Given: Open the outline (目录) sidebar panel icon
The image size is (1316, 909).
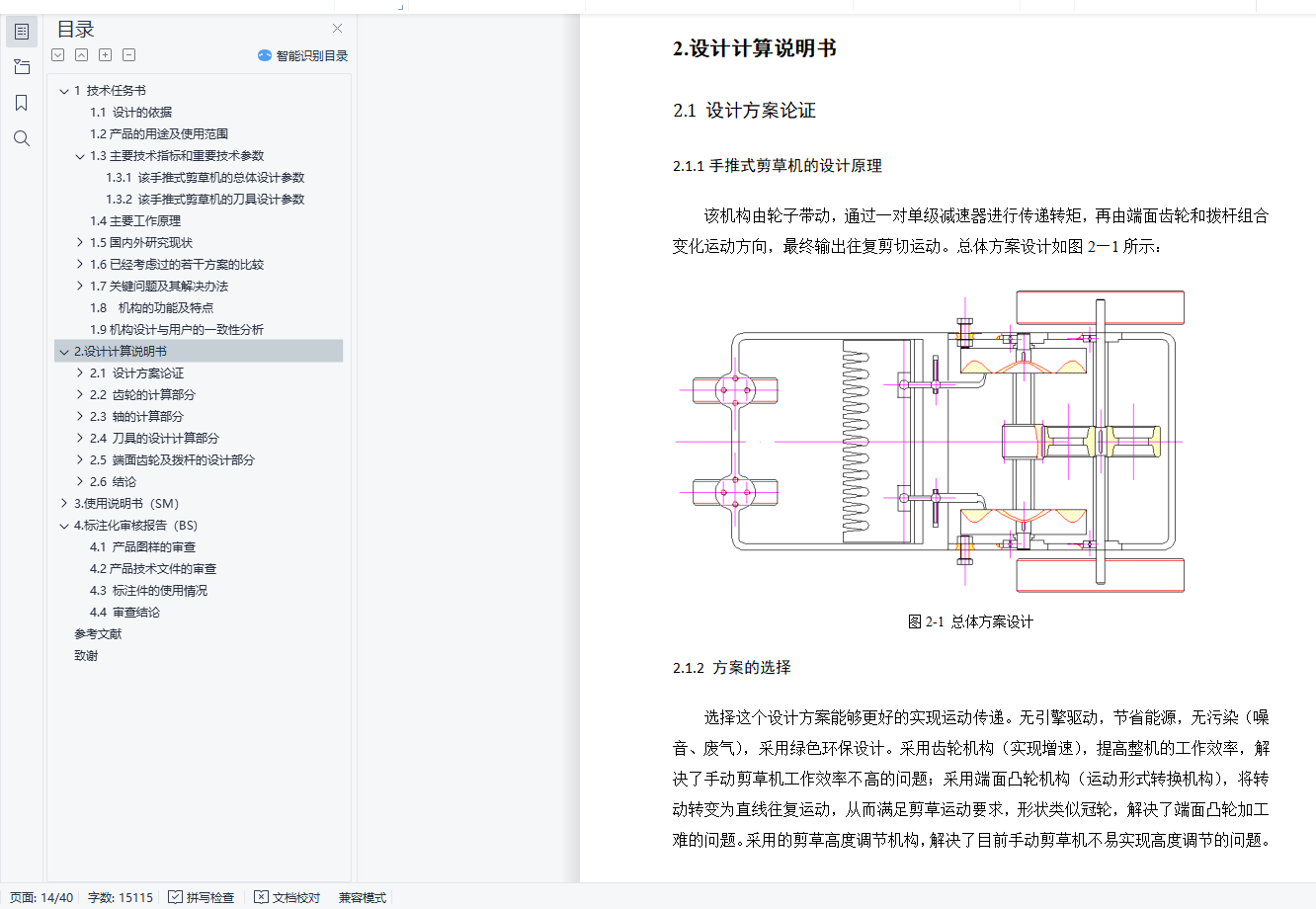Looking at the screenshot, I should [22, 32].
